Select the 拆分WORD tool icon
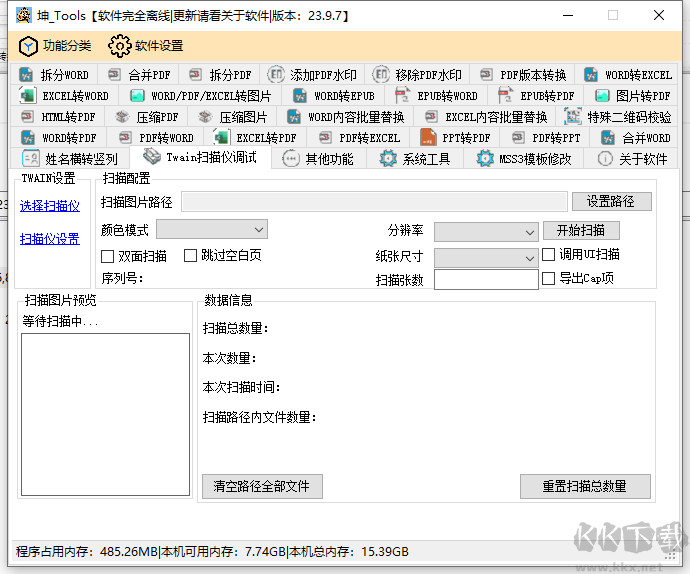This screenshot has height=574, width=690. tap(26, 75)
